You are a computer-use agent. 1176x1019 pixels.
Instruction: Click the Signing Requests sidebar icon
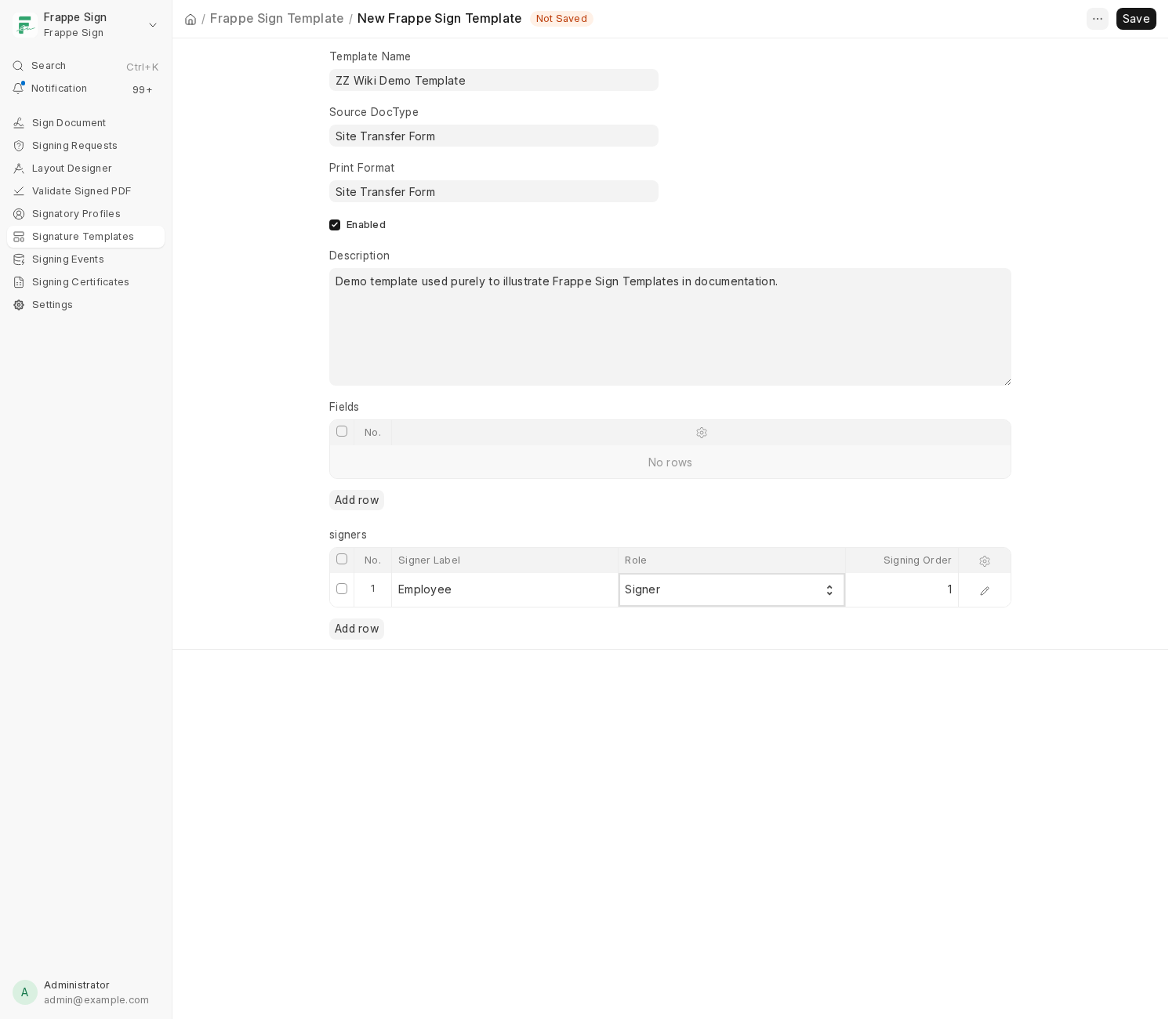19,146
